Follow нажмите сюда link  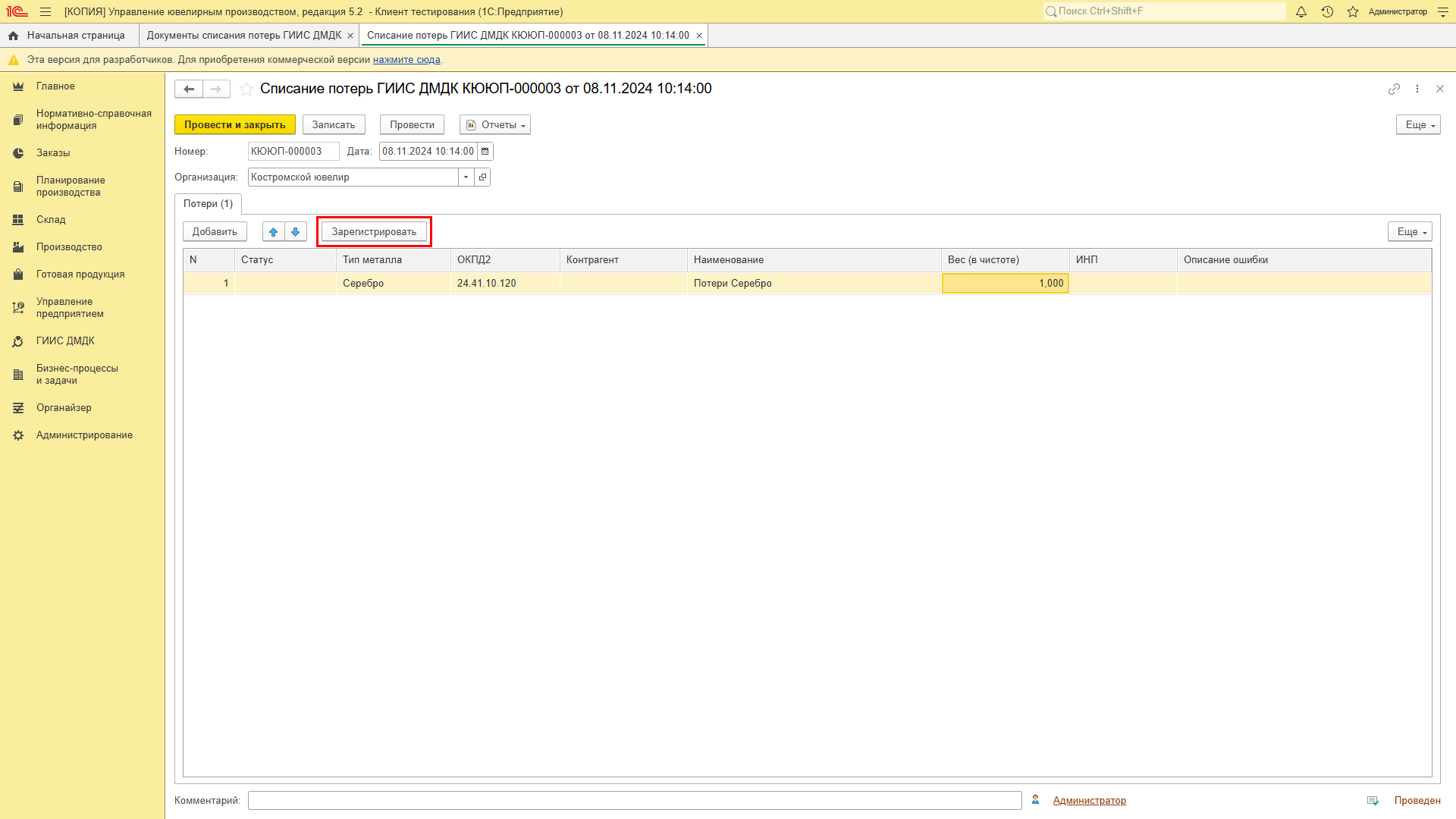[406, 60]
